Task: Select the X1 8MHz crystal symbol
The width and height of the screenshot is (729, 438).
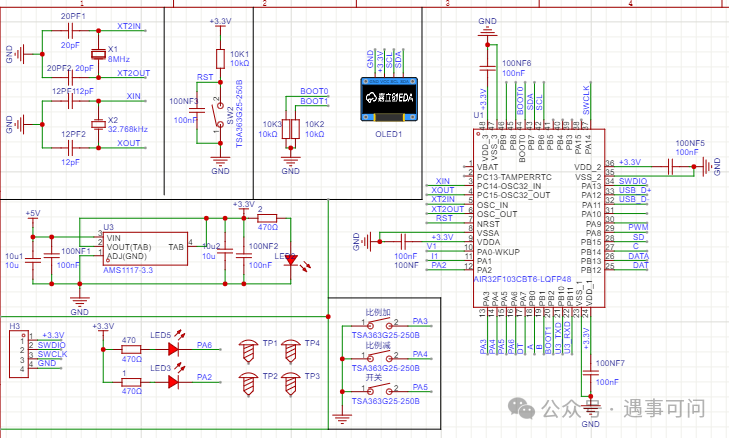Action: coord(98,54)
